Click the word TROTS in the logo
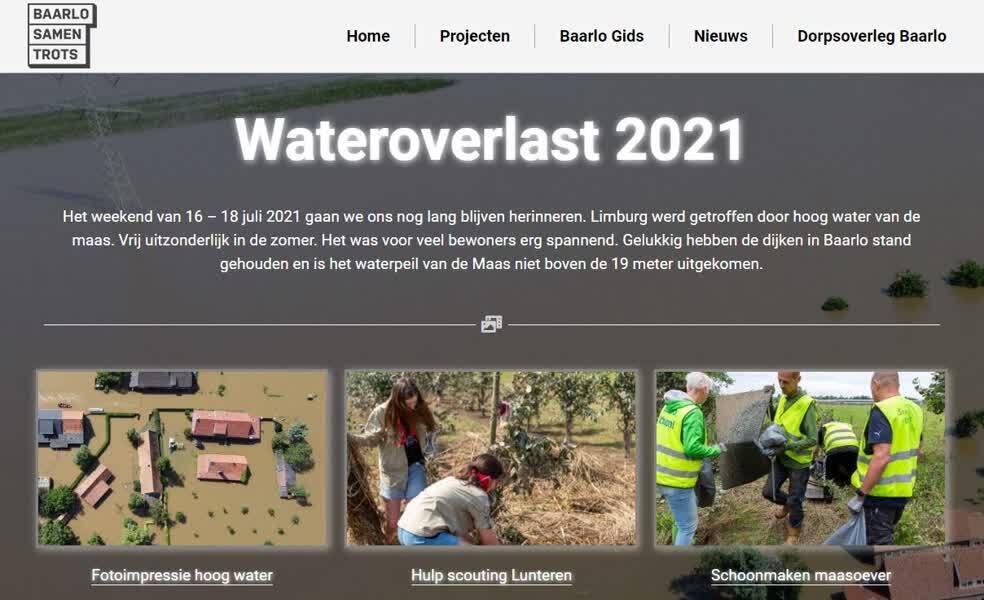 (x=55, y=55)
